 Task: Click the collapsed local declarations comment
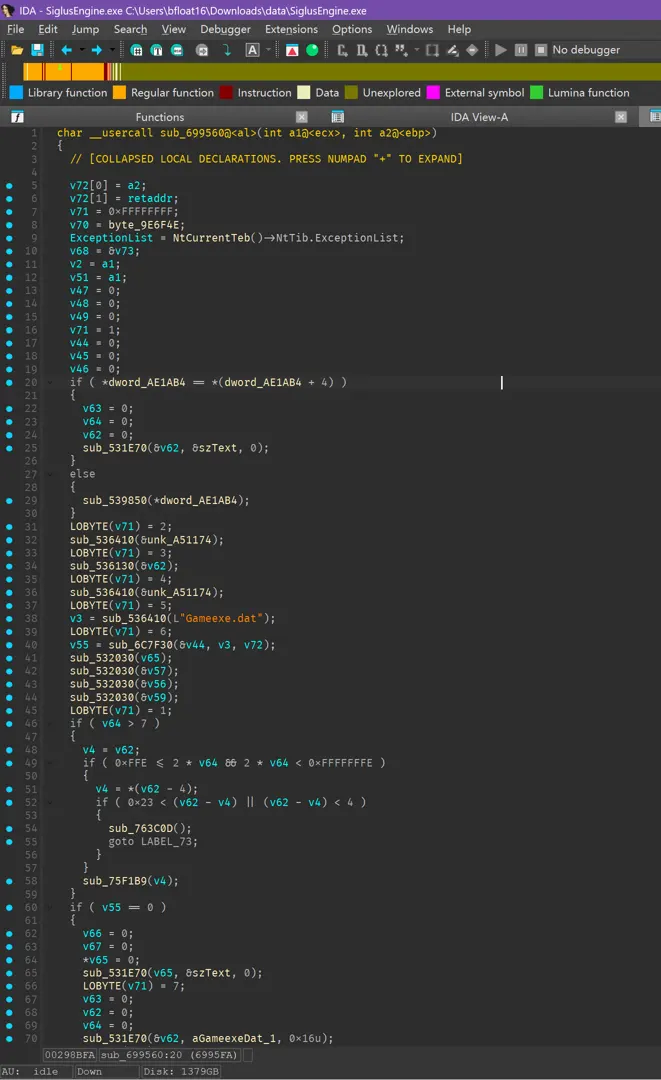[x=266, y=159]
